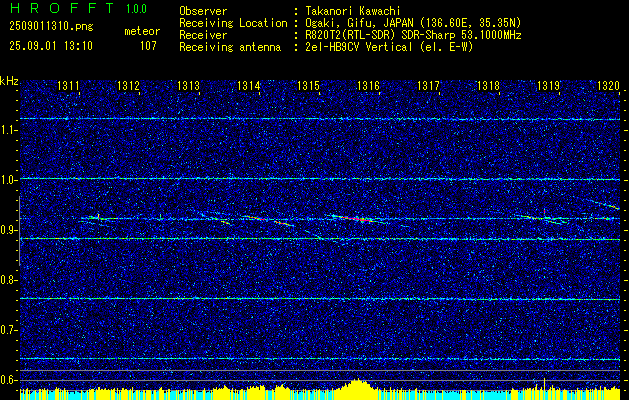The width and height of the screenshot is (629, 400).
Task: Click the 2el-HB9CV Vertical antenna text
Action: click(389, 47)
